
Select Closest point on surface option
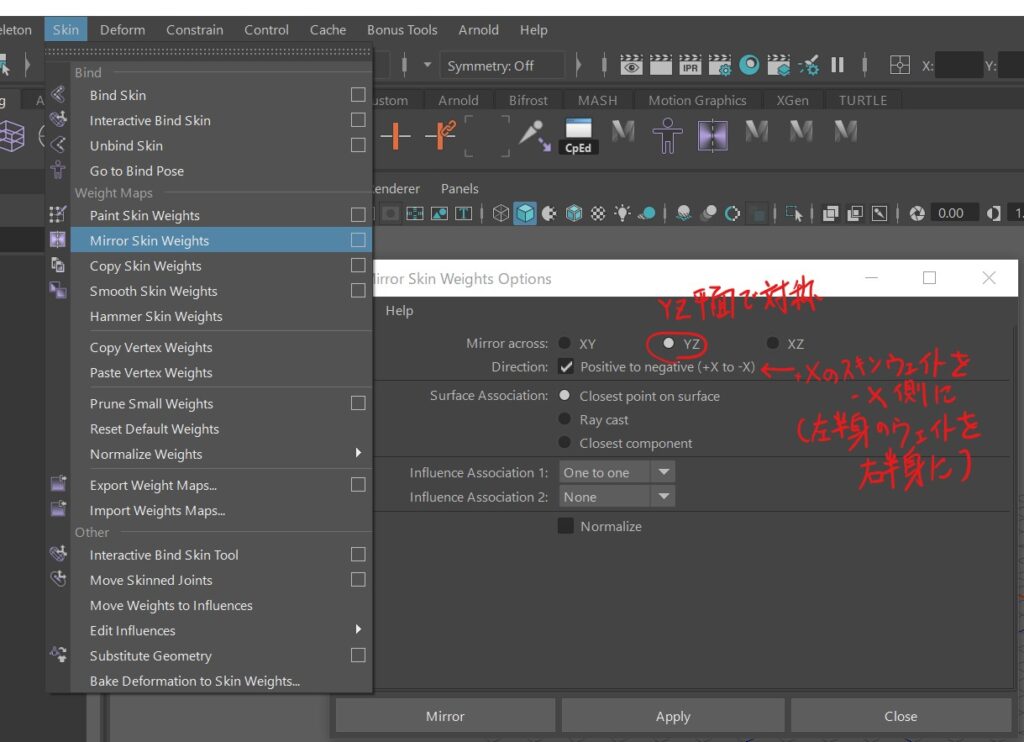[x=565, y=396]
